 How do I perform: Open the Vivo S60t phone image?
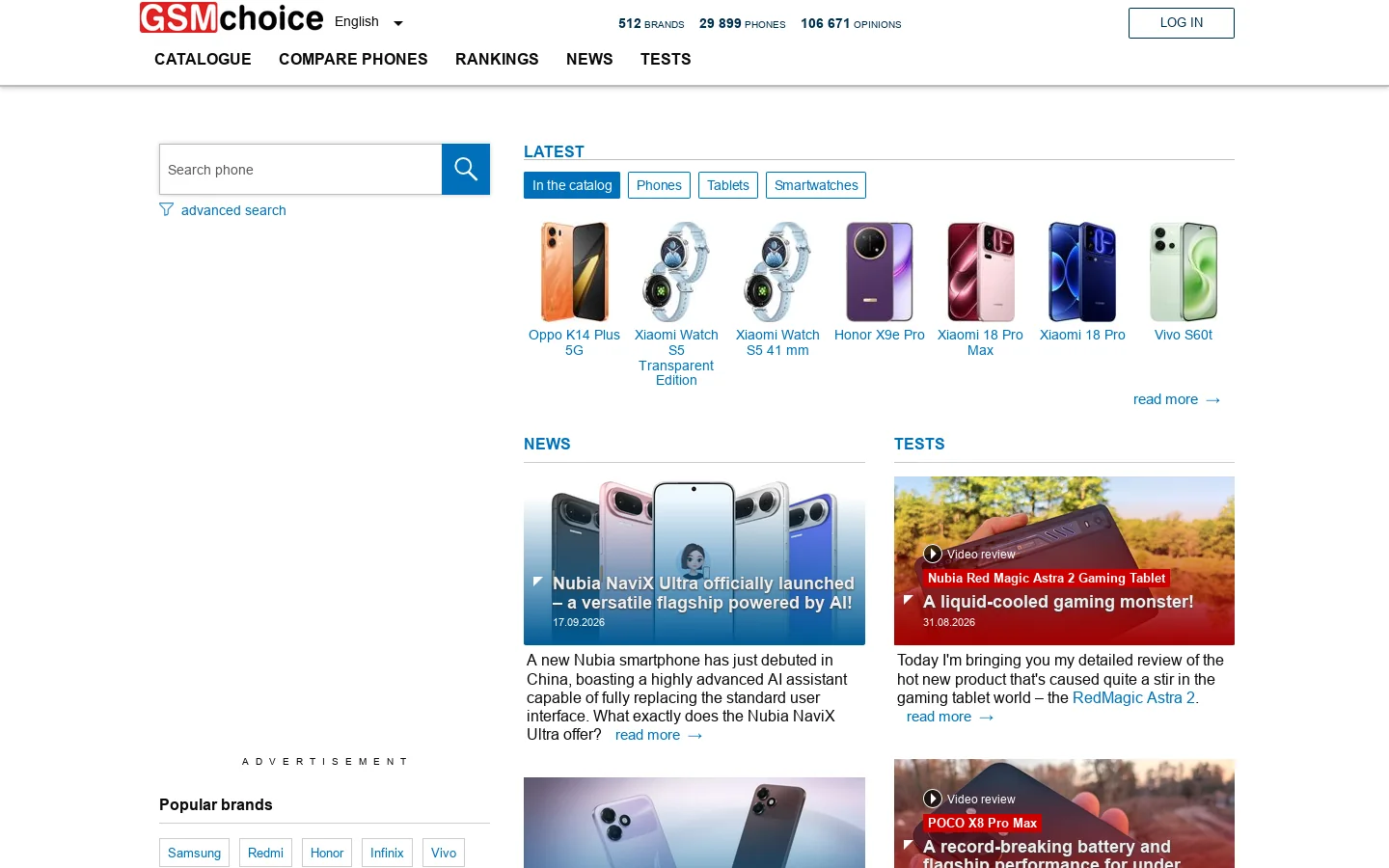pyautogui.click(x=1184, y=272)
